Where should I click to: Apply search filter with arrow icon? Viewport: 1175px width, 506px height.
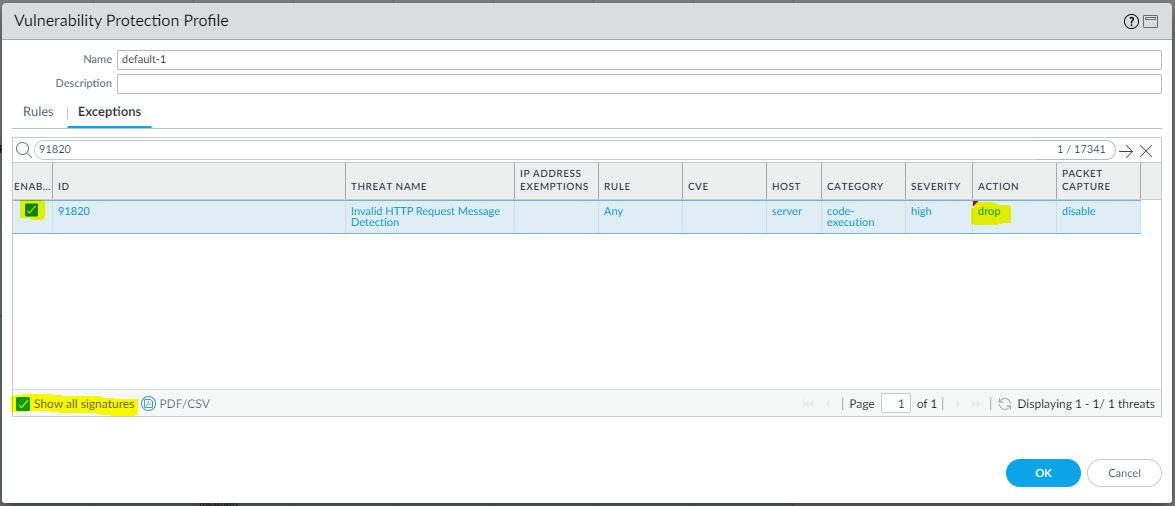tap(1126, 151)
